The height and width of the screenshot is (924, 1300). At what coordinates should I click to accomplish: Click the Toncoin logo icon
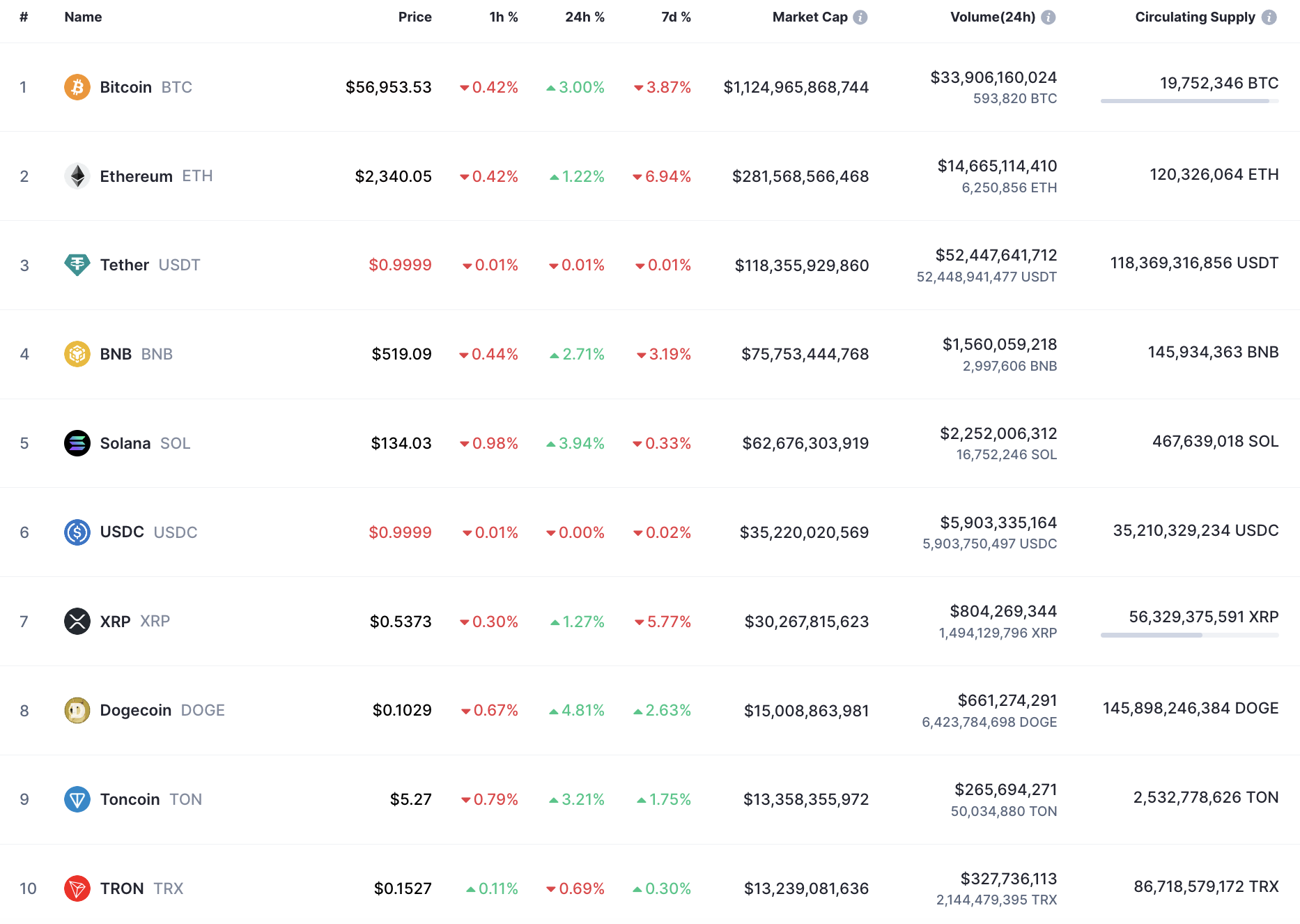click(77, 799)
